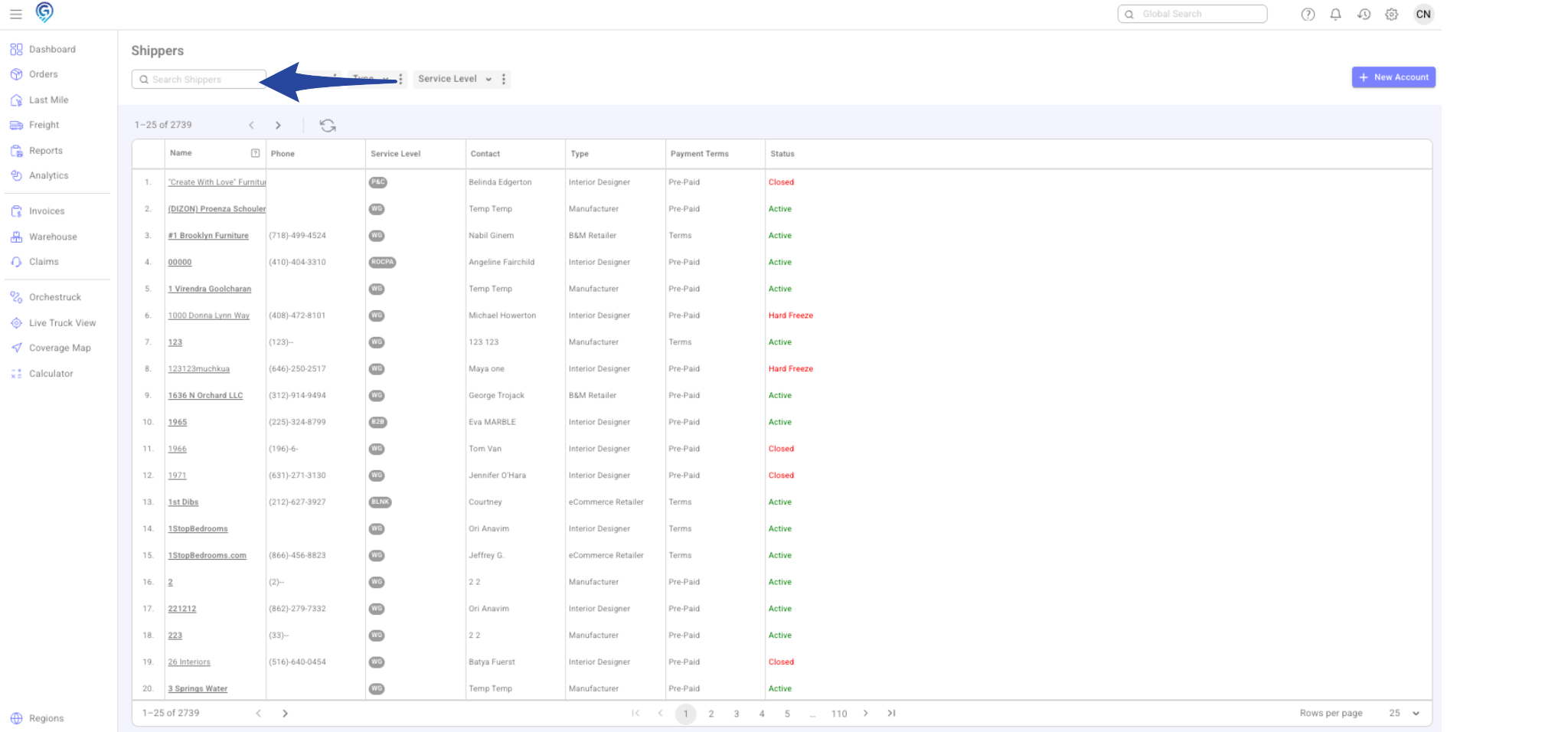Refresh the shippers list

(x=328, y=125)
